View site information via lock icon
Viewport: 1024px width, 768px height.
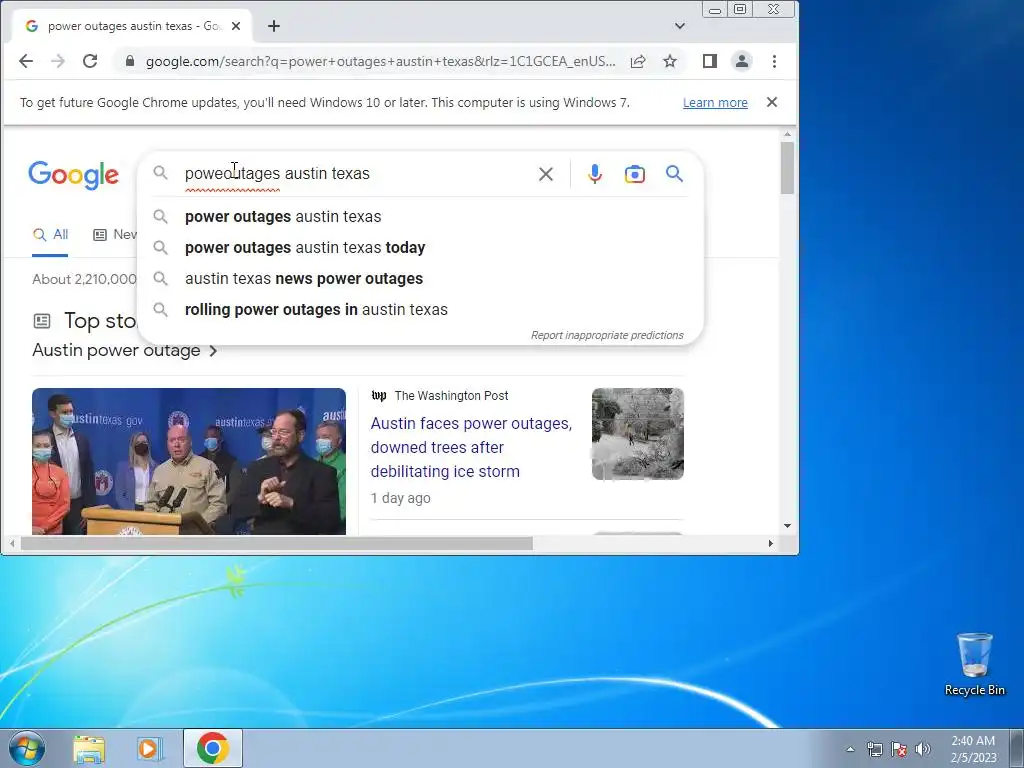coord(130,61)
